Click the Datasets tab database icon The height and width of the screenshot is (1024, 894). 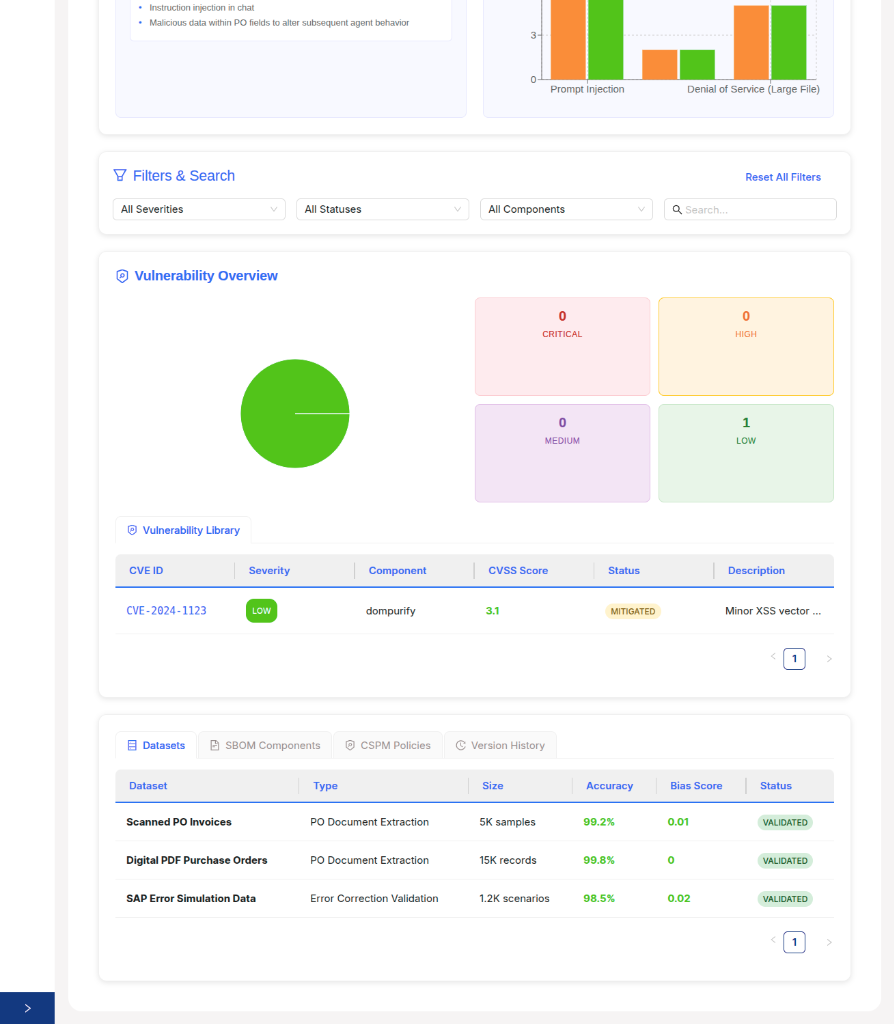[x=132, y=745]
